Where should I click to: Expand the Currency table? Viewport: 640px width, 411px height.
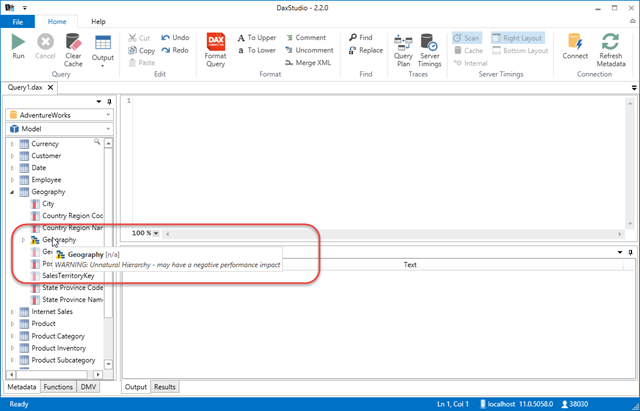[x=12, y=144]
